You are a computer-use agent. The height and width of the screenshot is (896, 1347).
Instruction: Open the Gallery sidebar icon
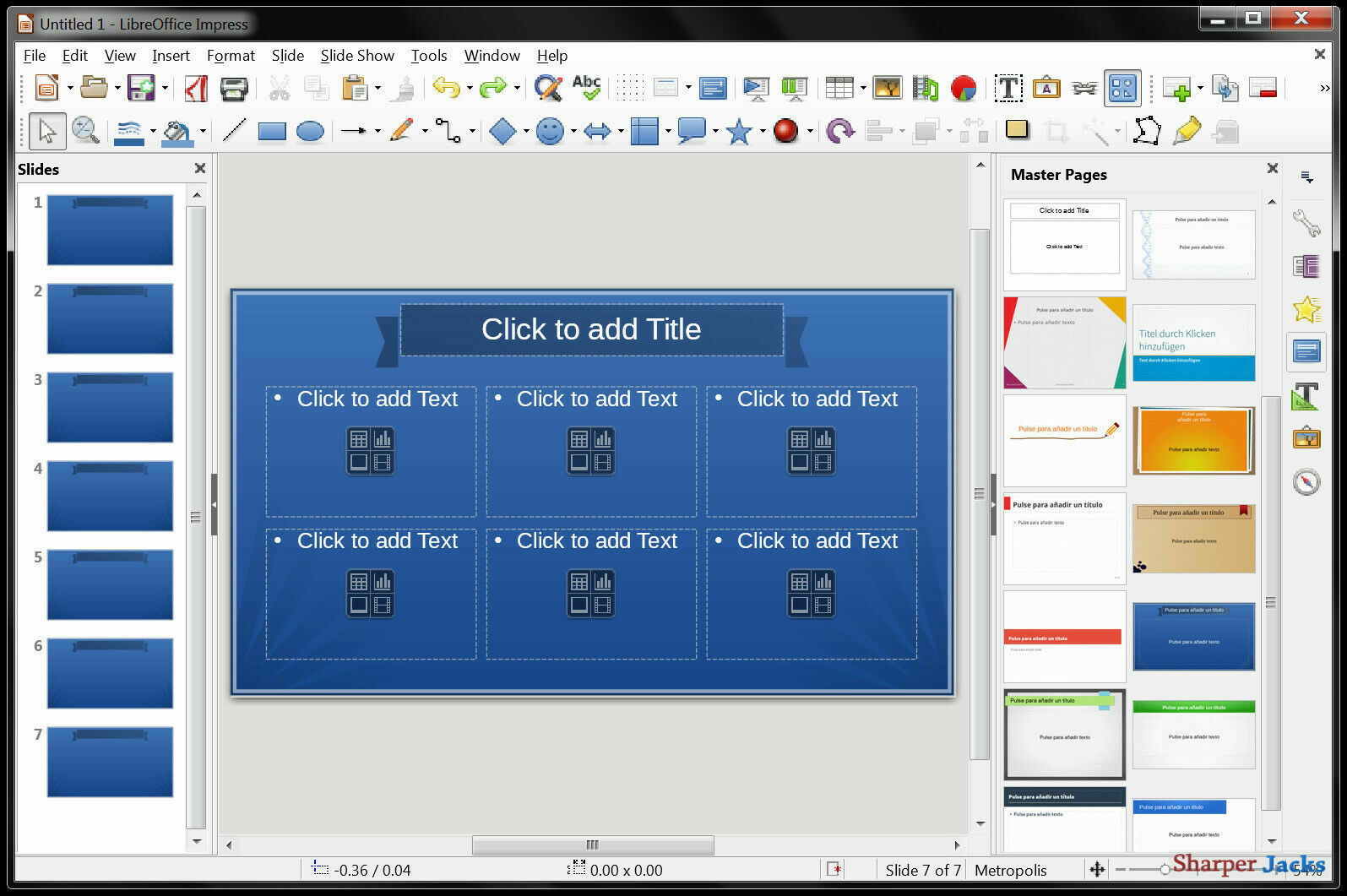click(x=1306, y=438)
